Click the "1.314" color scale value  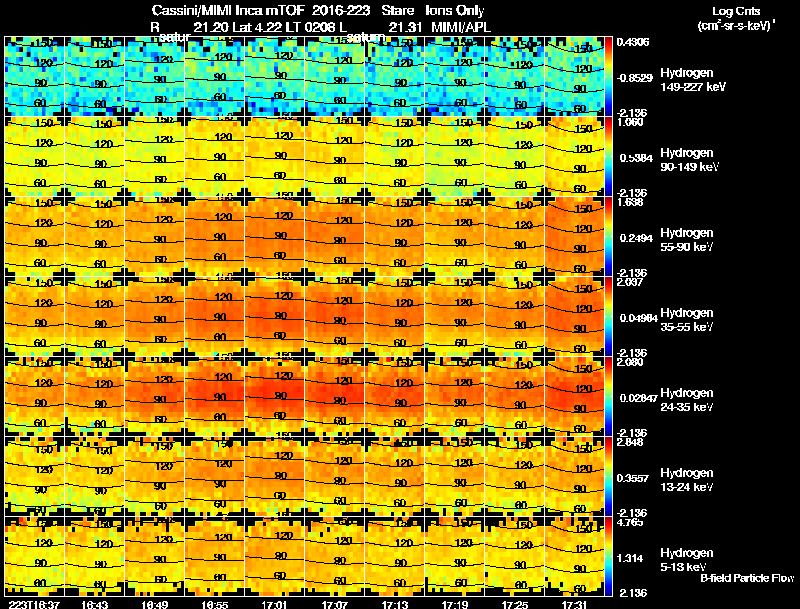coord(631,559)
